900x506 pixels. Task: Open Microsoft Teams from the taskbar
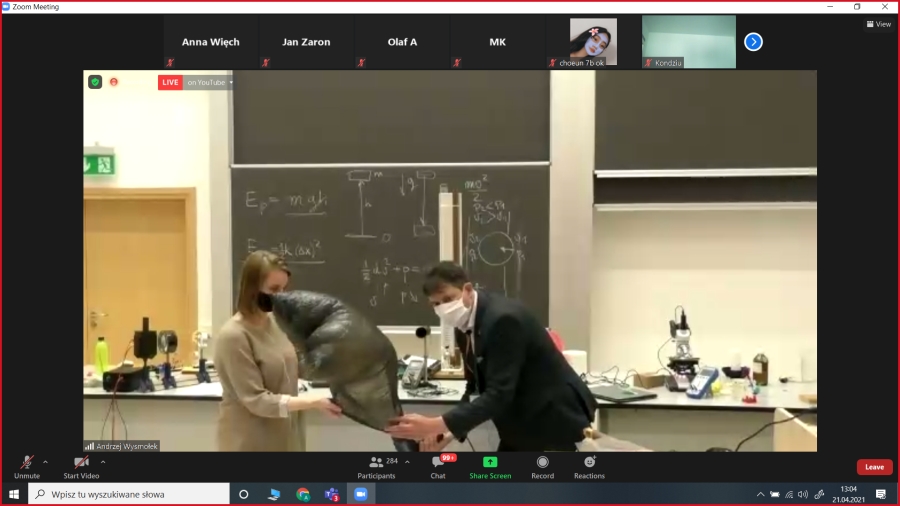(x=331, y=494)
